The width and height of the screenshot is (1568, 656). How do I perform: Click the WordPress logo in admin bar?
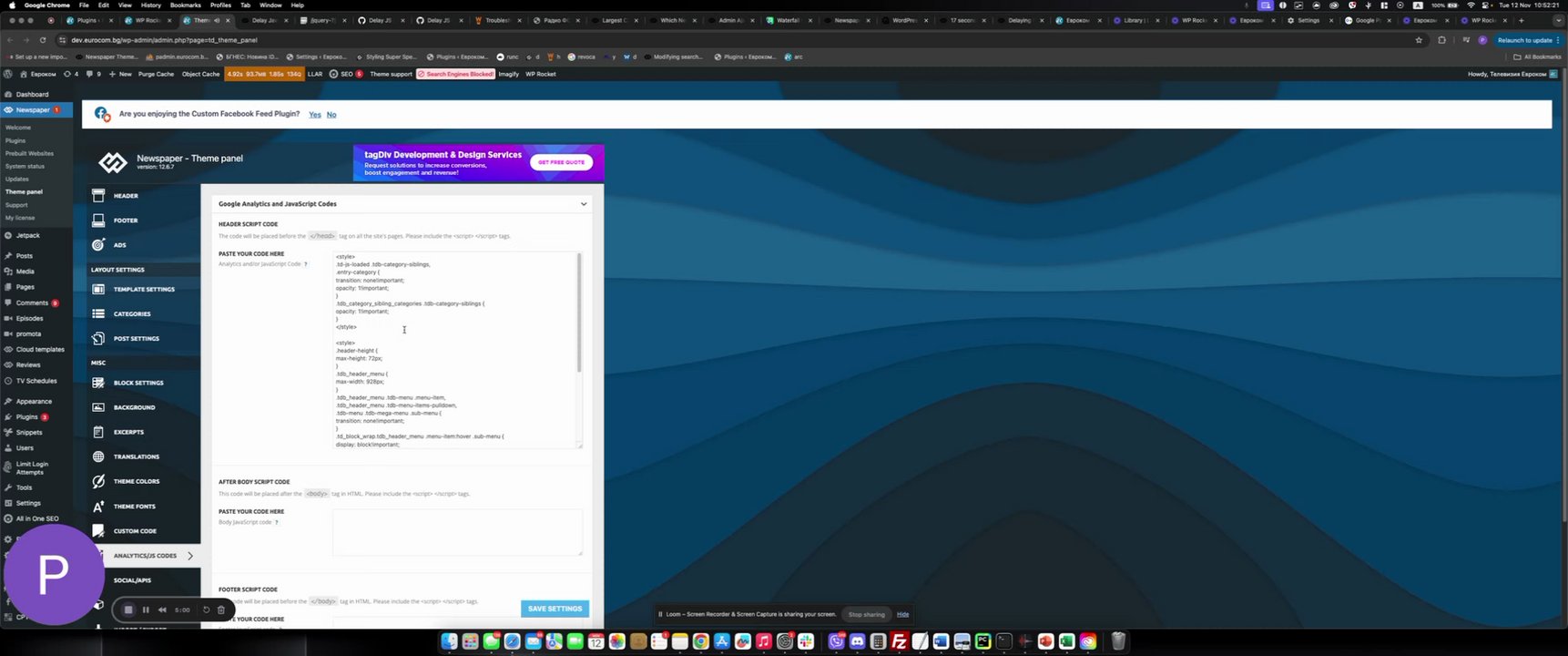[x=8, y=74]
